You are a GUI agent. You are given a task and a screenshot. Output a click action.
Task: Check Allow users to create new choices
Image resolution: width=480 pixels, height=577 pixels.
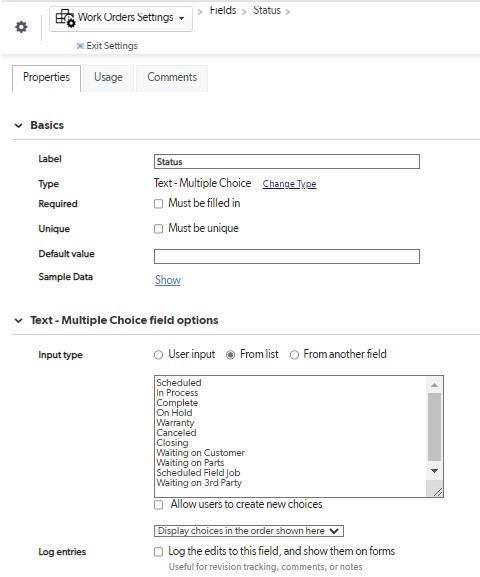[158, 505]
